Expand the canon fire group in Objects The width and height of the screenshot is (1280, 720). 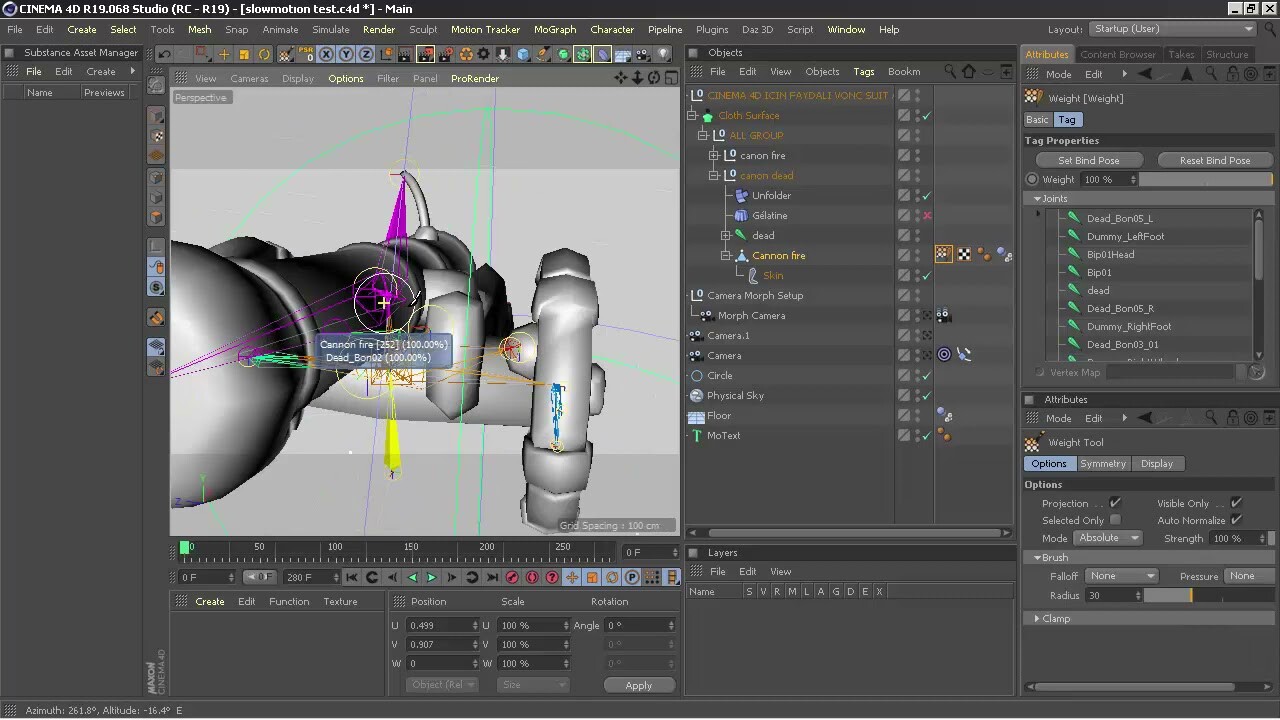click(x=715, y=155)
